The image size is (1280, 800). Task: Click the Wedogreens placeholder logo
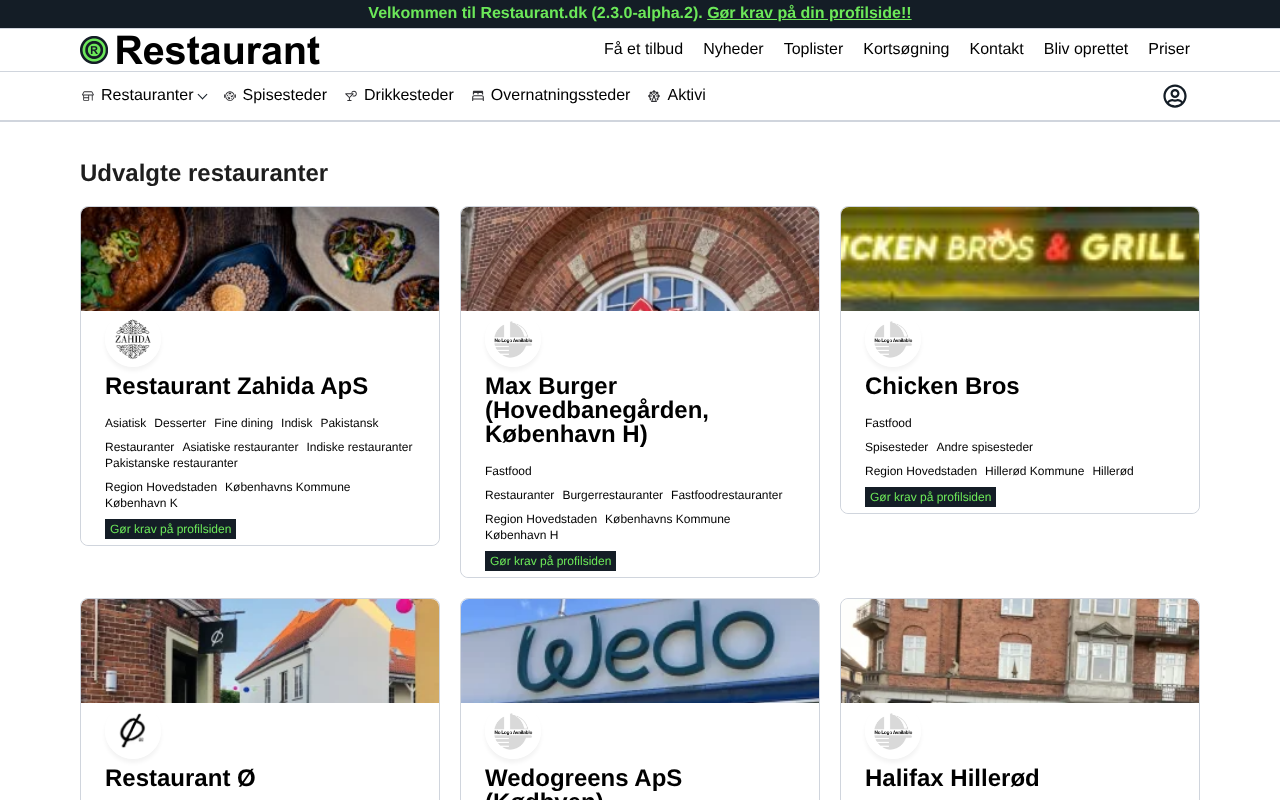point(513,731)
